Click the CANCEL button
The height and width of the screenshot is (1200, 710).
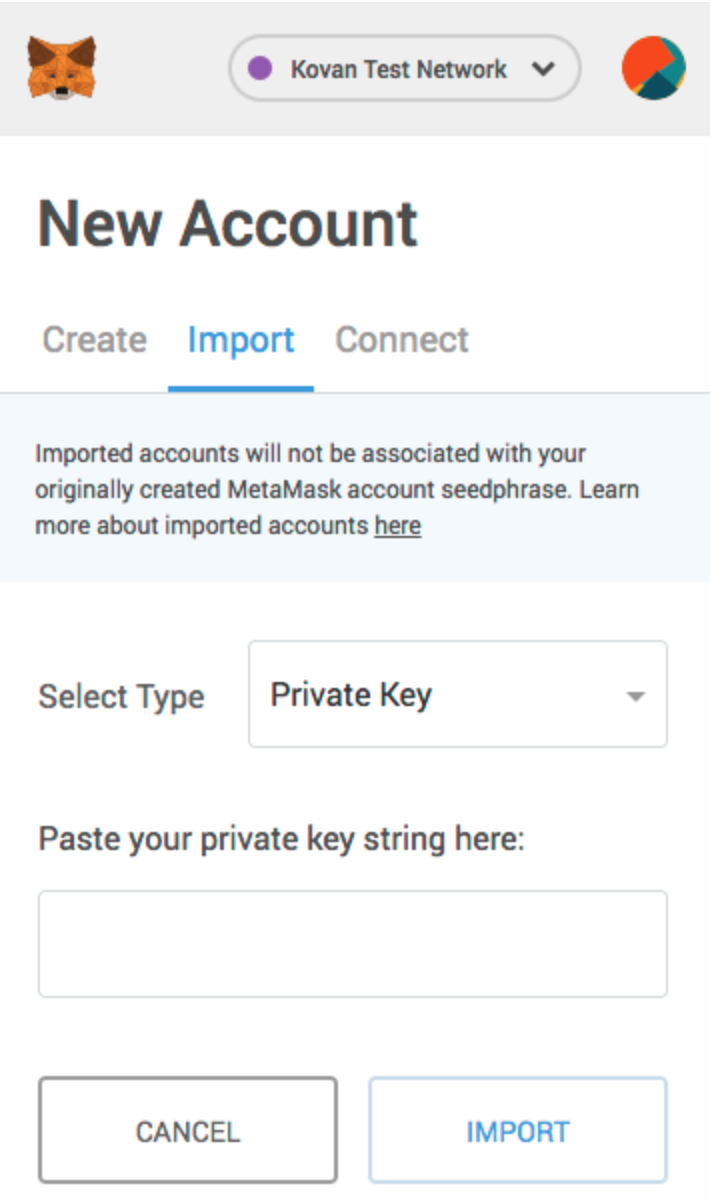pyautogui.click(x=188, y=1131)
